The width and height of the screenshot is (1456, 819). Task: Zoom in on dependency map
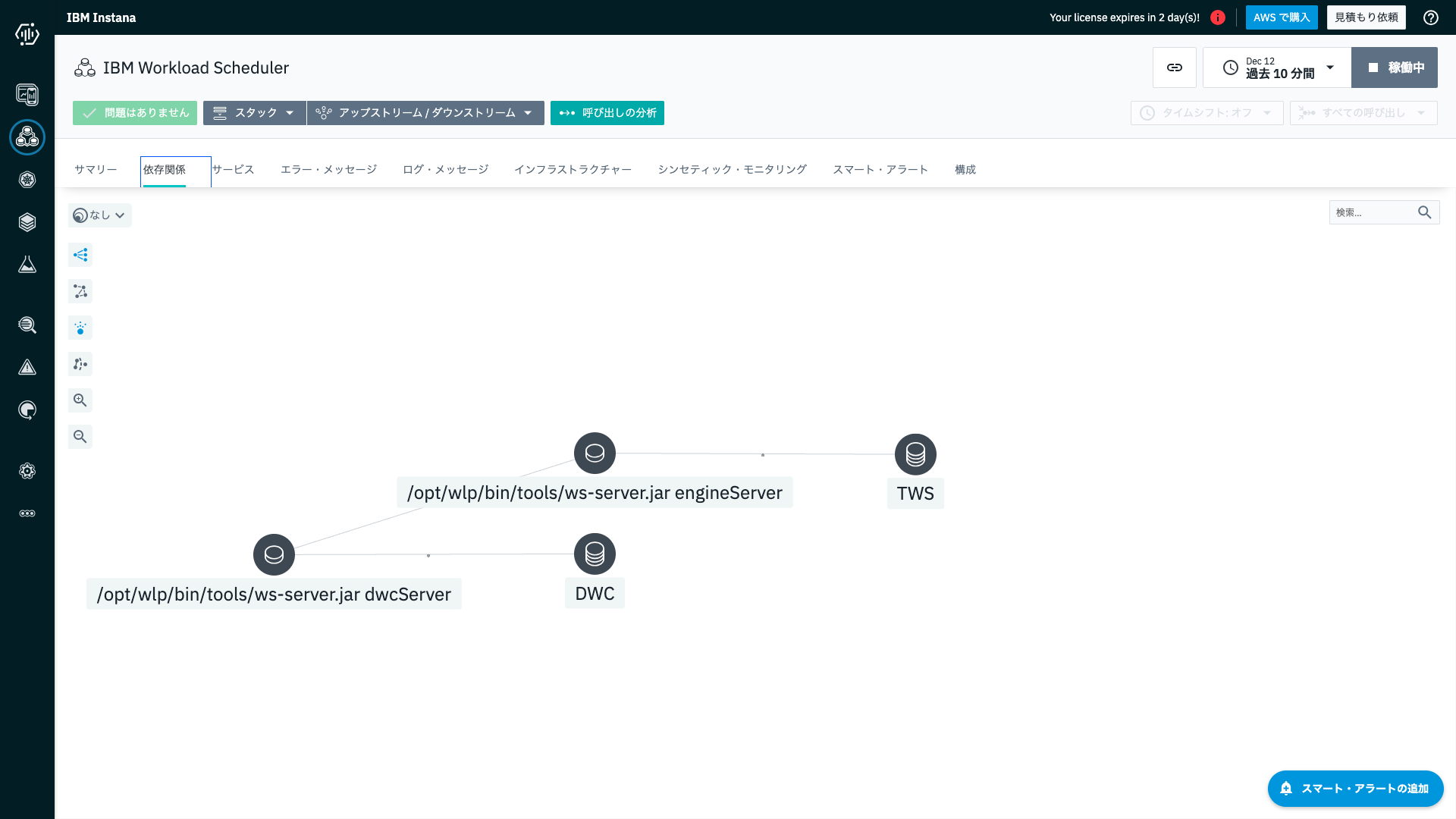(80, 400)
